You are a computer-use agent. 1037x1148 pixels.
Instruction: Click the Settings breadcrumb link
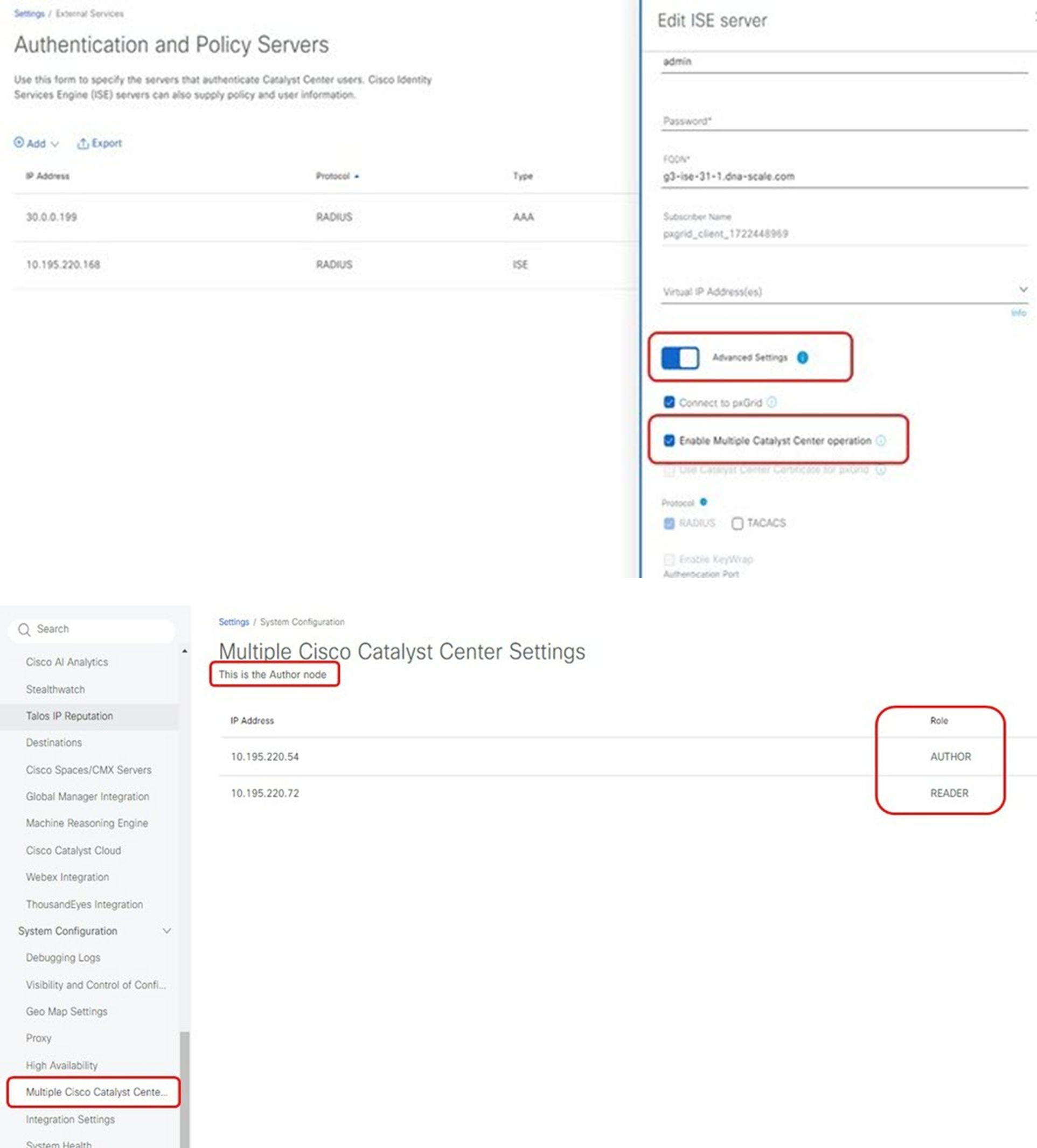(x=233, y=622)
